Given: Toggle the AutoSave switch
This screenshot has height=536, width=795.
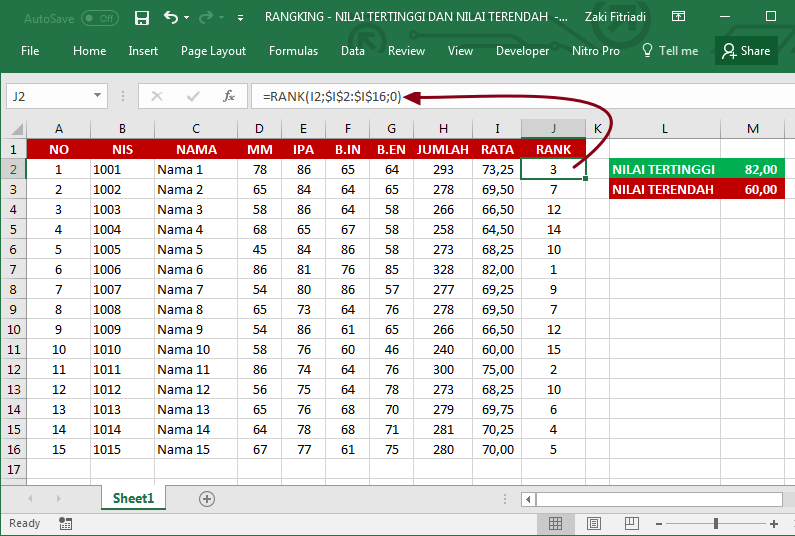Looking at the screenshot, I should coord(100,19).
